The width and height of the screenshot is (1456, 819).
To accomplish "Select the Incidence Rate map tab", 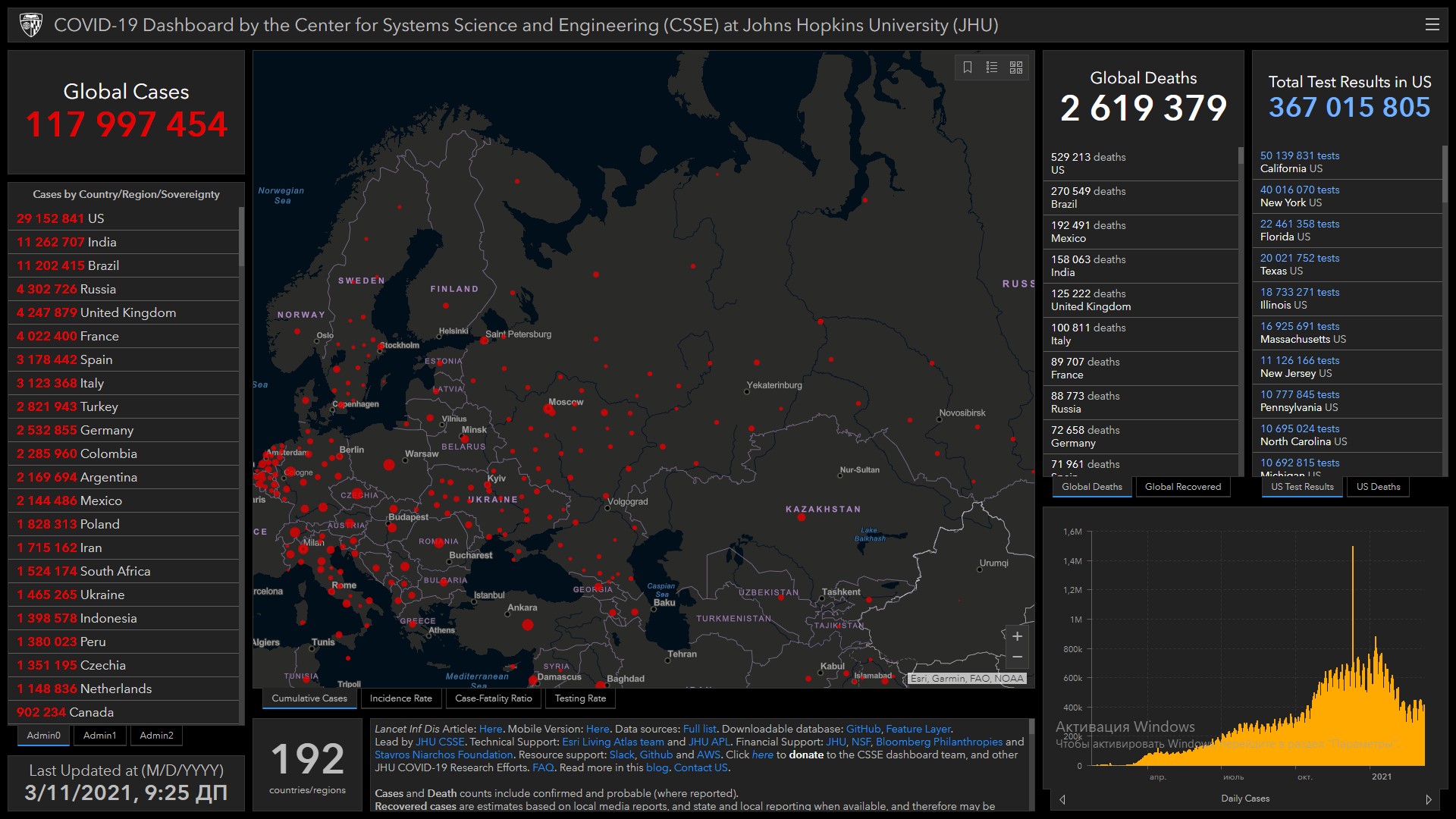I will (x=400, y=698).
